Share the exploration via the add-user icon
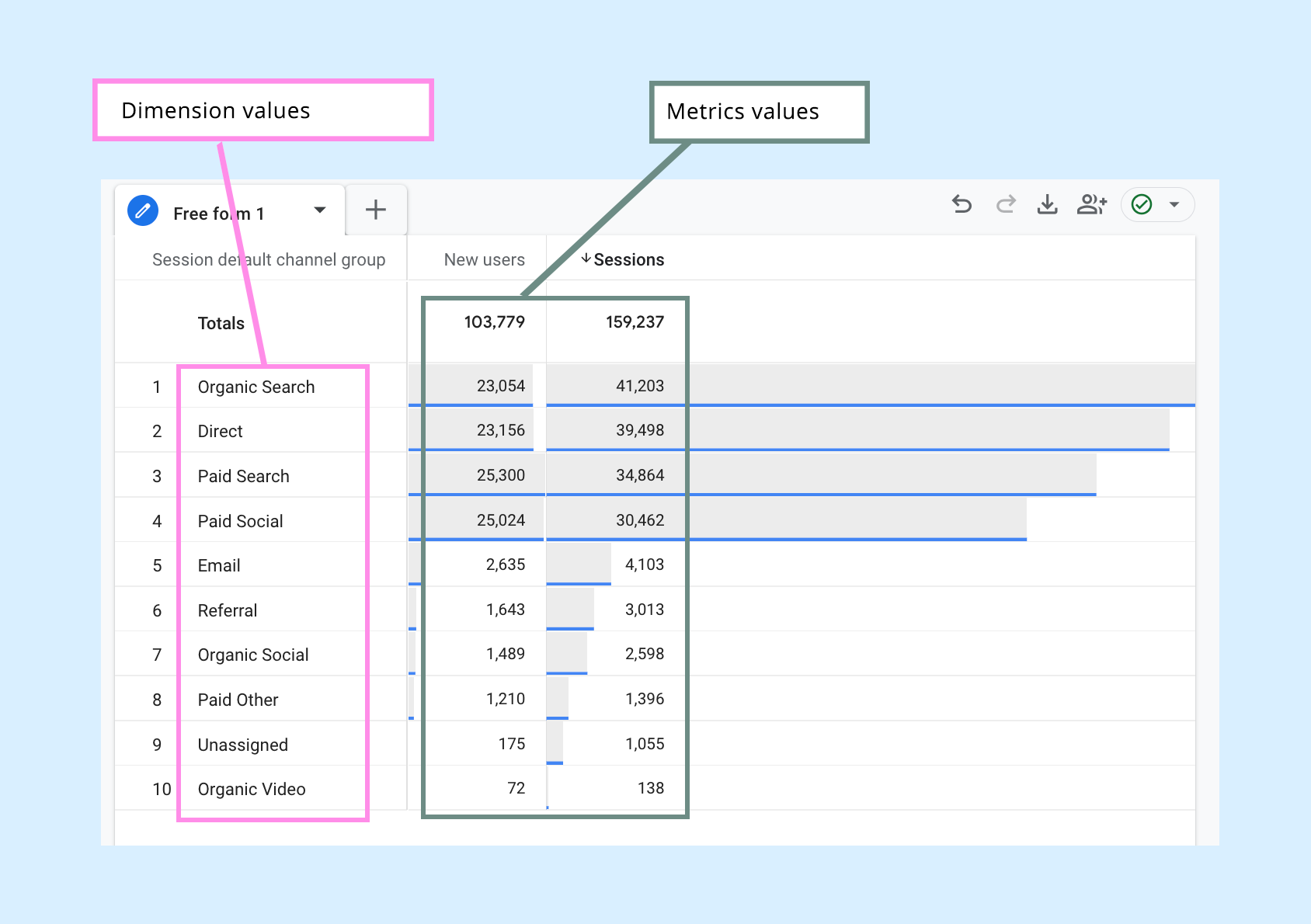The image size is (1311, 924). [1092, 204]
